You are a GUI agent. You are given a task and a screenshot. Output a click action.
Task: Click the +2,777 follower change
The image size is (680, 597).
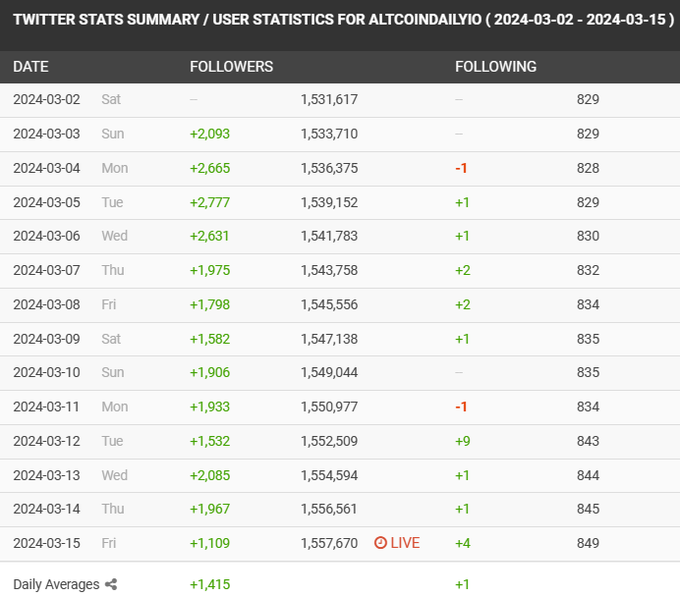[210, 202]
